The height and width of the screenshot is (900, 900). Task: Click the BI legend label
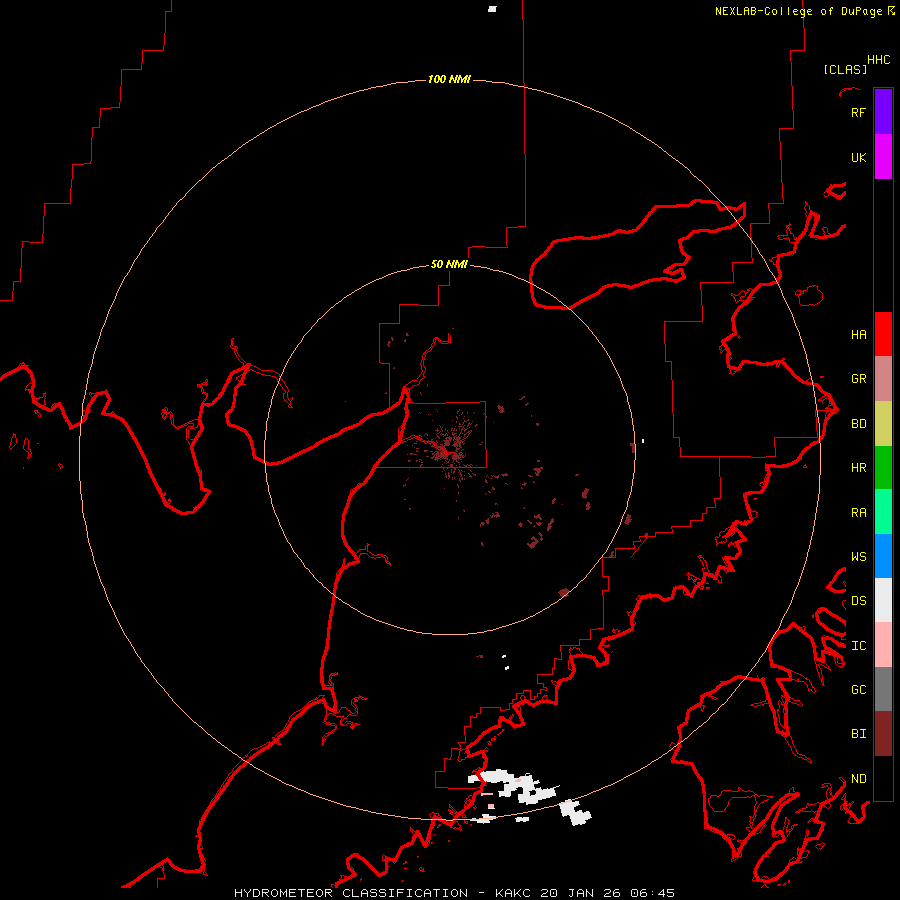[x=858, y=734]
